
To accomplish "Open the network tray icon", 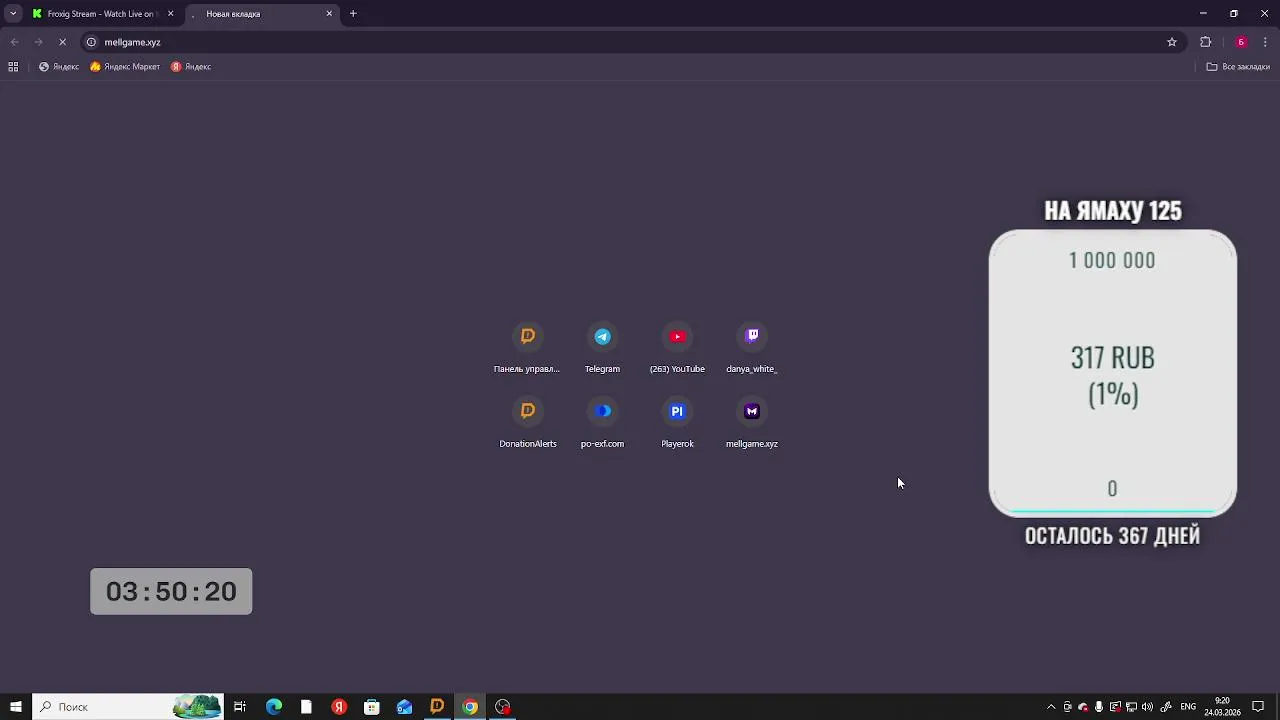I will tap(1131, 707).
